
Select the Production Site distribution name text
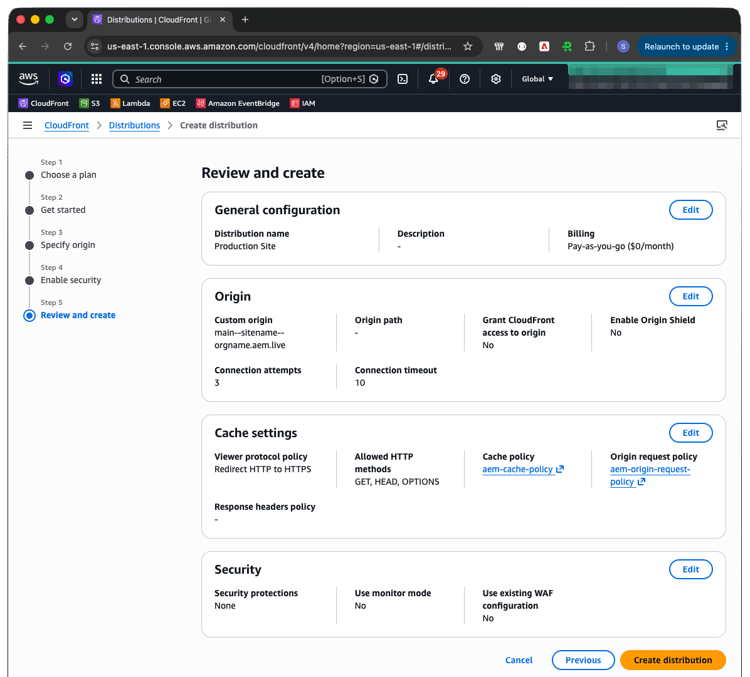pyautogui.click(x=245, y=246)
